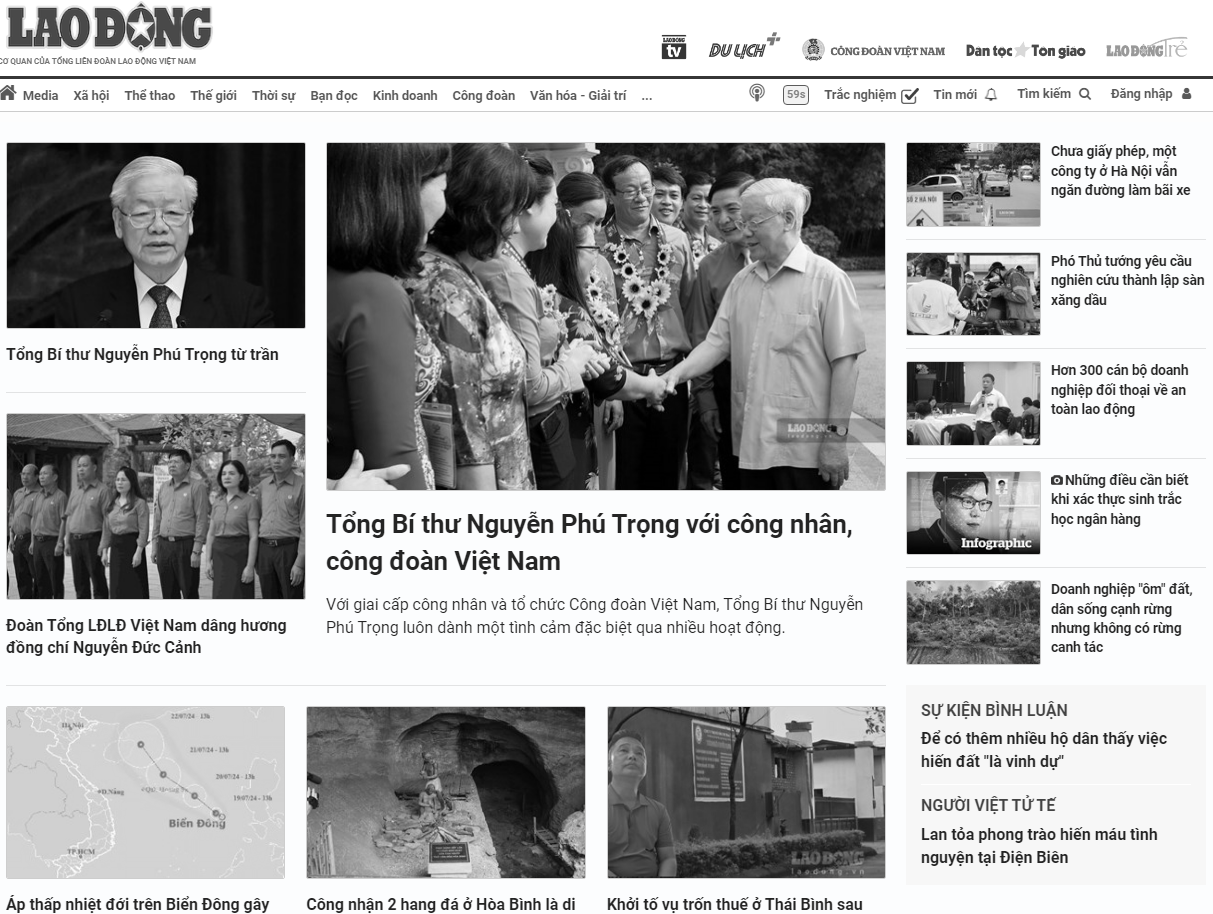Open Tin mới notification bell
This screenshot has width=1213, height=914.
click(991, 95)
